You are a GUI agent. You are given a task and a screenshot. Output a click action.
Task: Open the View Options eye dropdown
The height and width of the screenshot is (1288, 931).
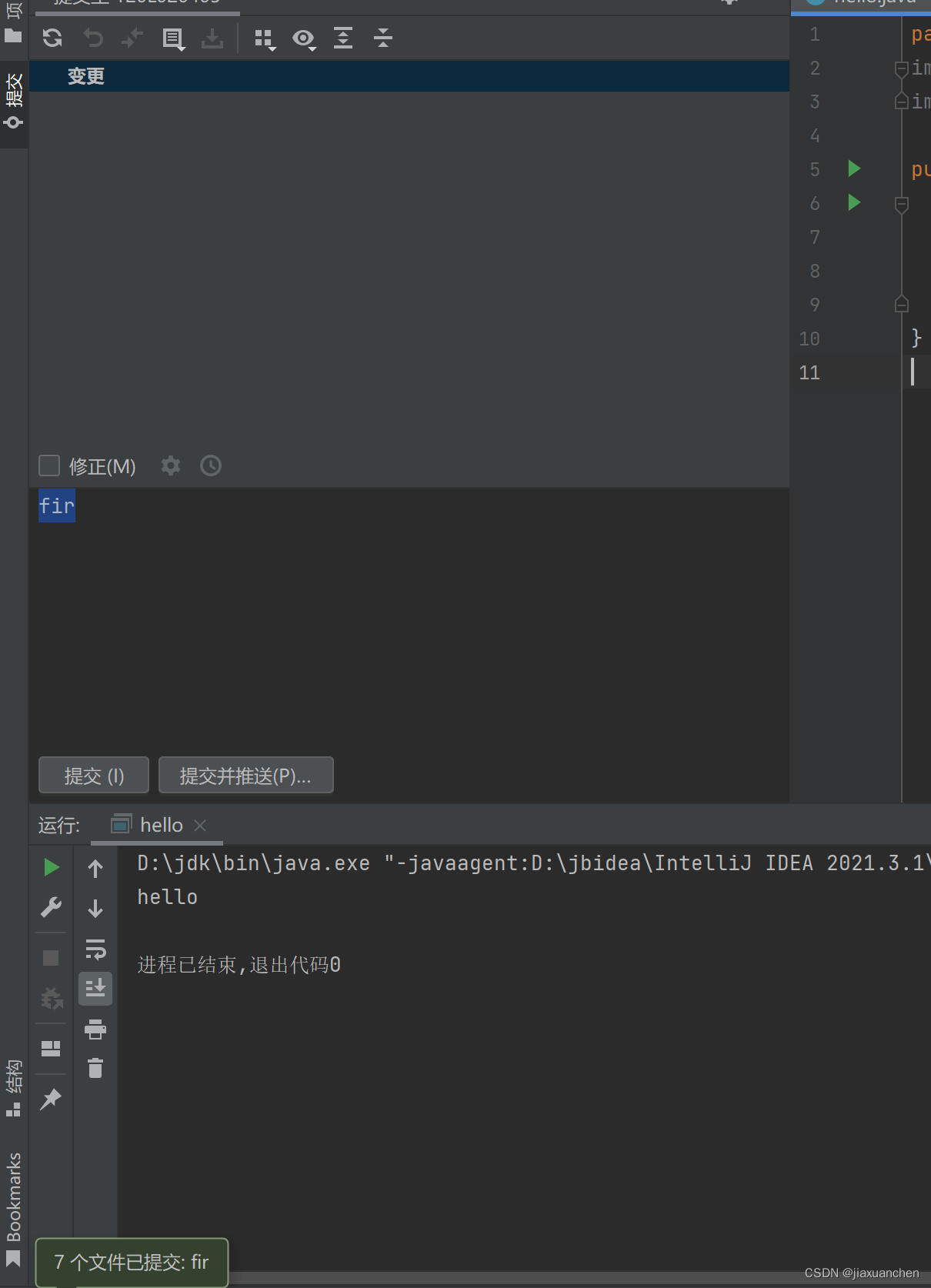coord(304,39)
